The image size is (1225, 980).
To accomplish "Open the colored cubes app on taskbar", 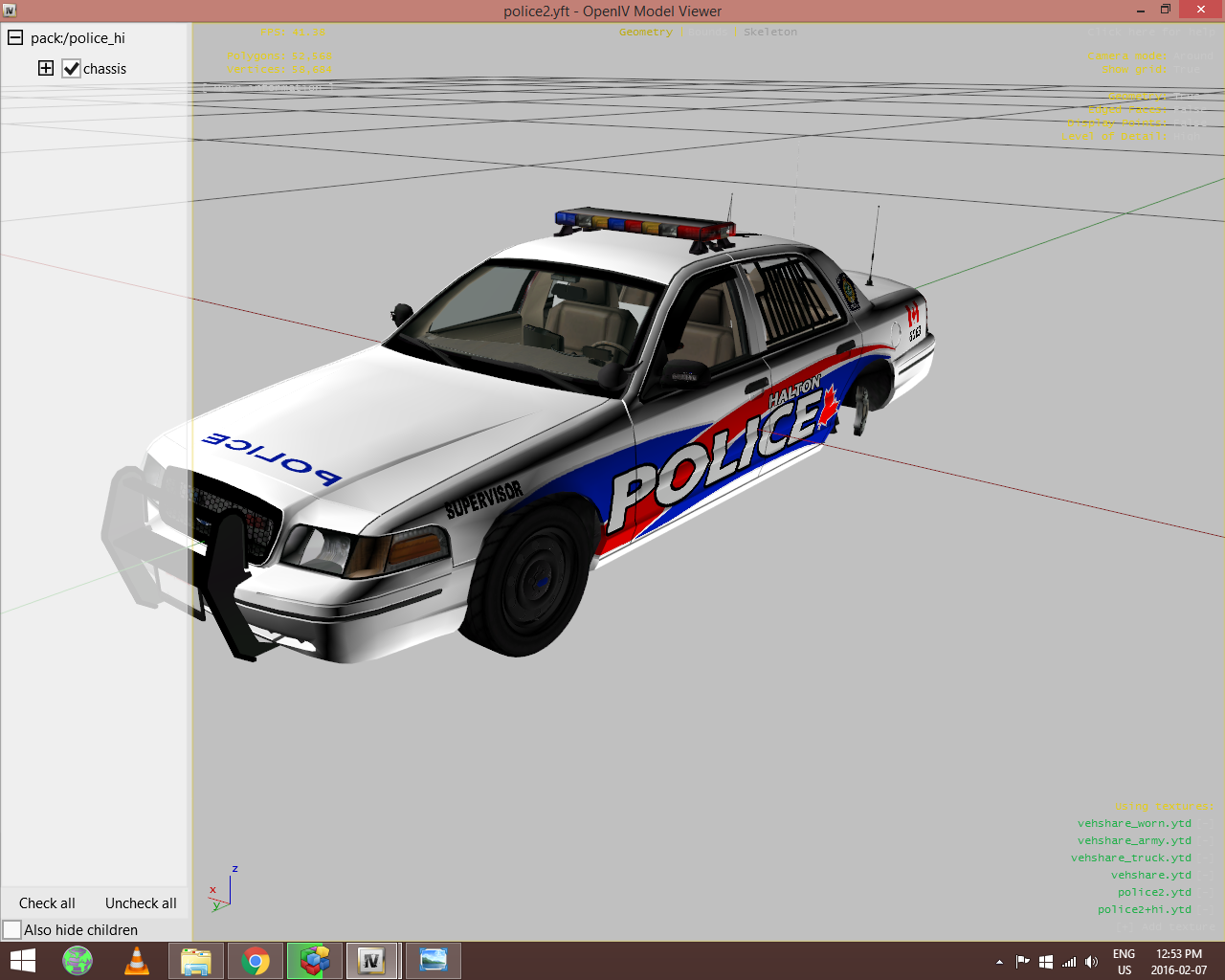I will 315,960.
